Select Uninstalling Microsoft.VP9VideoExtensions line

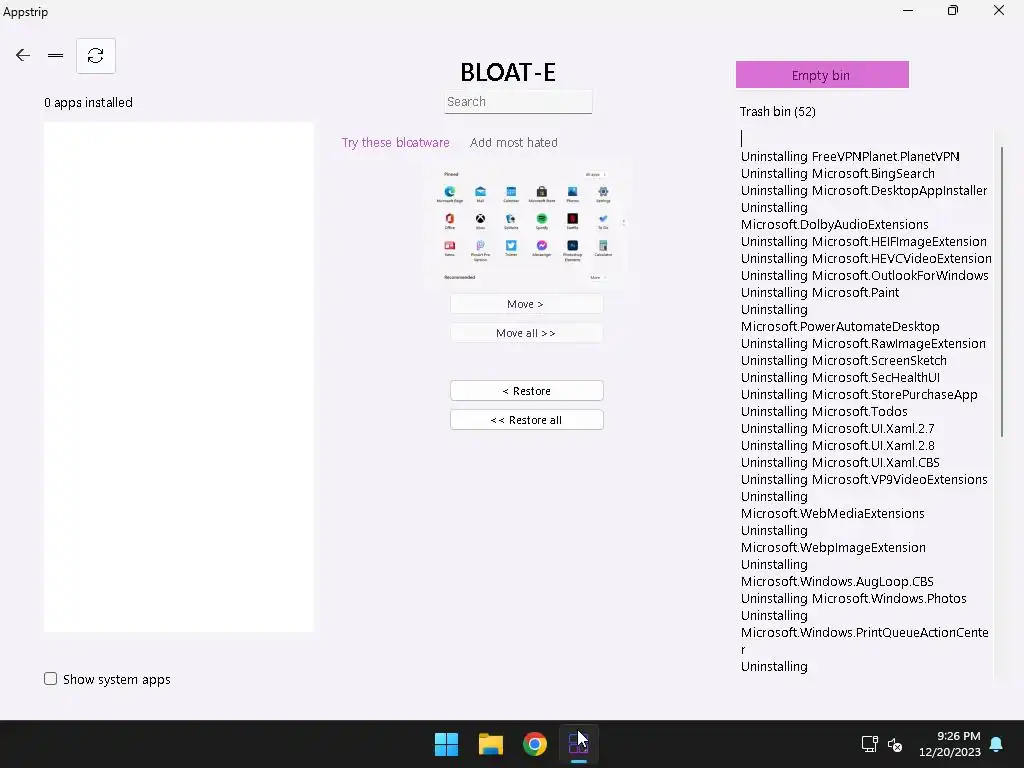[x=864, y=479]
